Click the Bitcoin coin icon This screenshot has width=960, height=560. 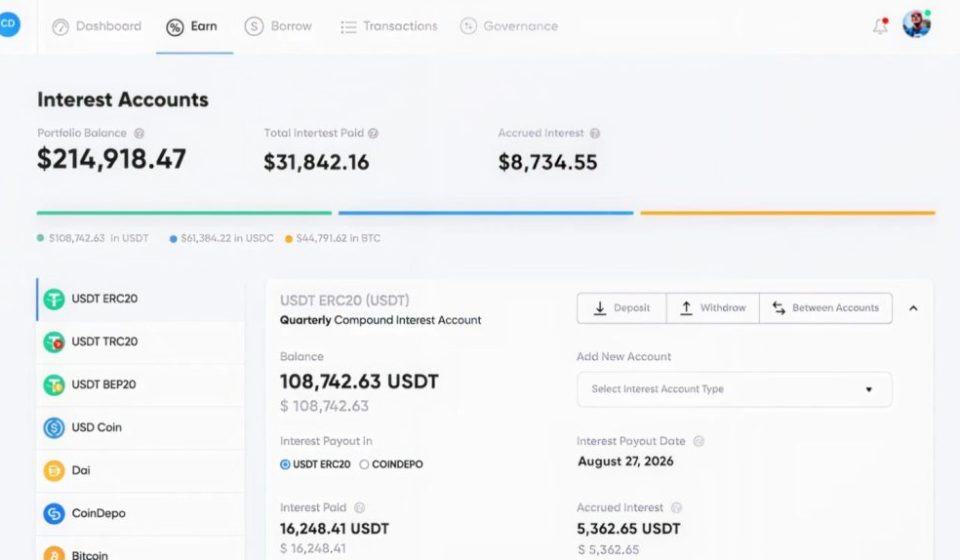click(54, 554)
